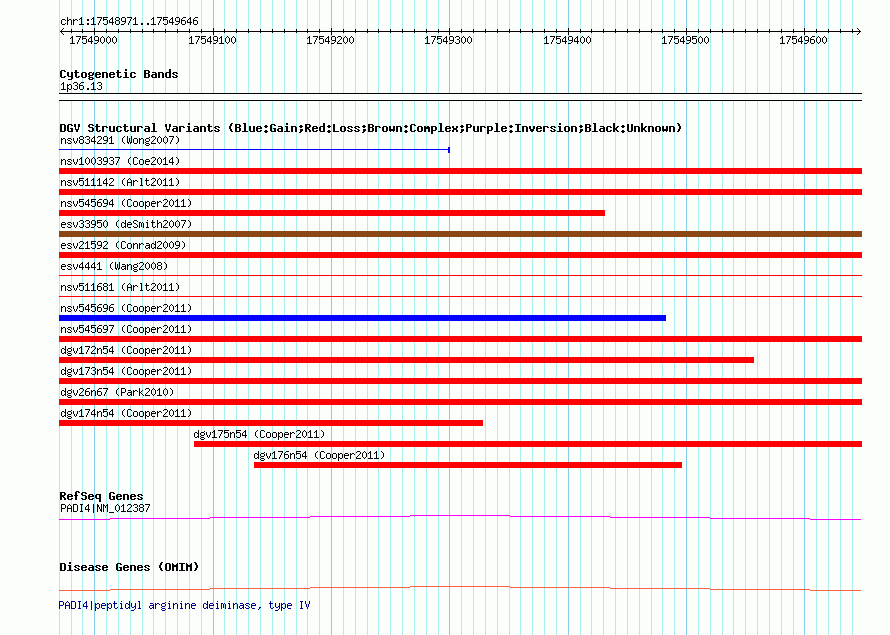Screen dimensions: 890x635
Task: Click the 1p36.13 cytogenetic band label
Action: click(81, 86)
